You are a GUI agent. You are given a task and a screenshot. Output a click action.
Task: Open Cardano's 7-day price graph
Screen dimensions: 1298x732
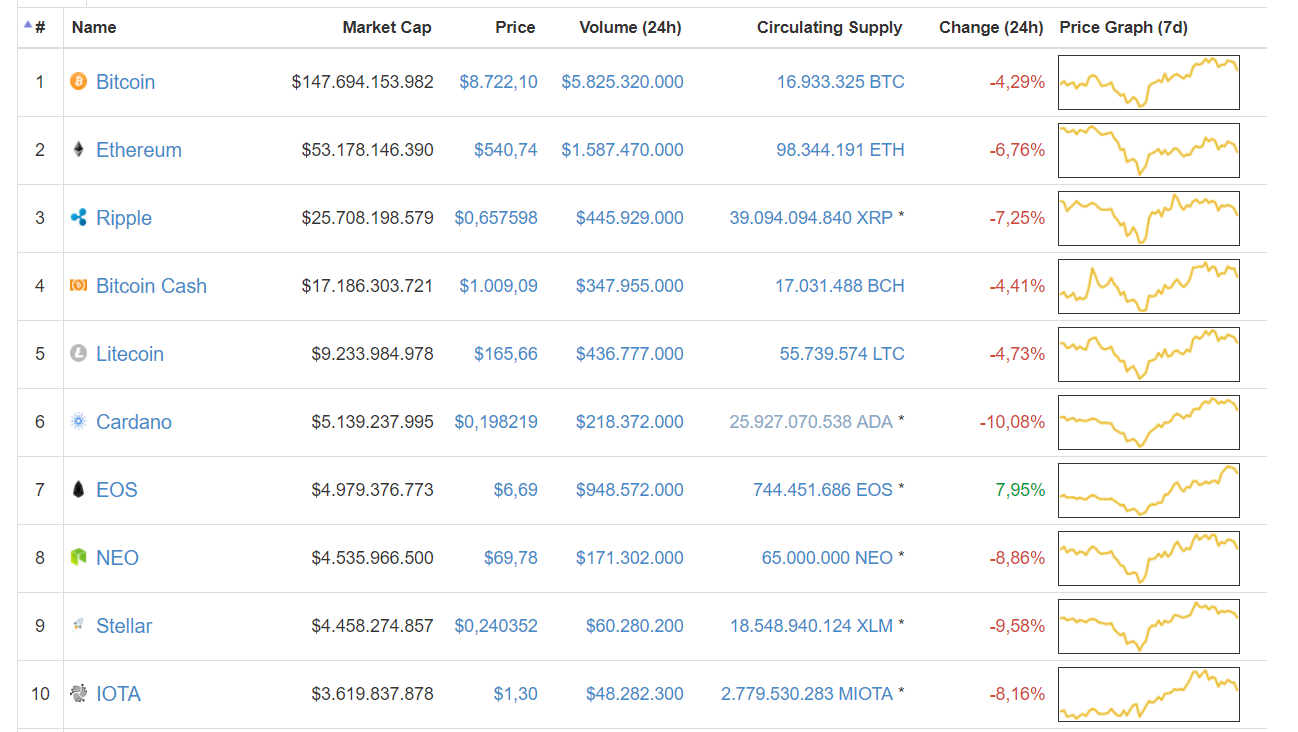(1149, 422)
